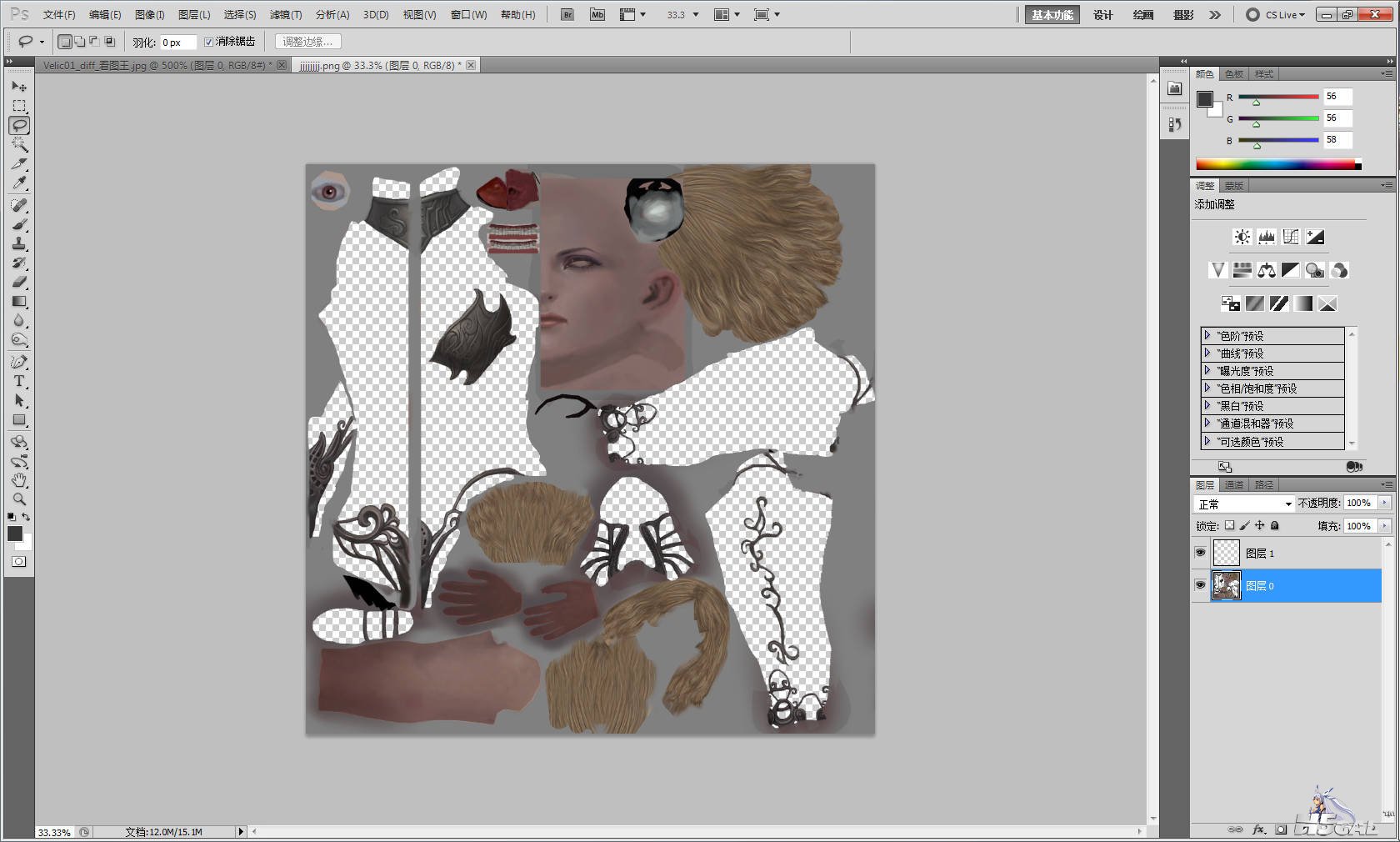The image size is (1400, 842).
Task: Select the Spot Healing Brush tool
Action: (x=19, y=205)
